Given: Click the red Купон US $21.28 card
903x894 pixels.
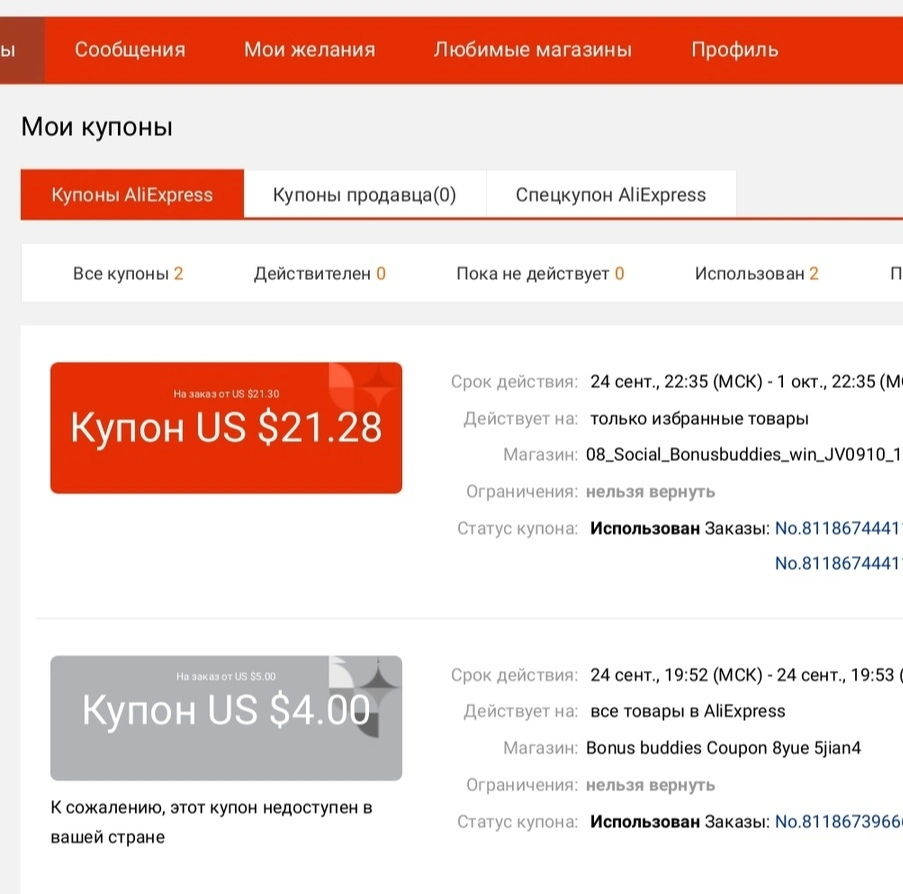Looking at the screenshot, I should pos(226,427).
